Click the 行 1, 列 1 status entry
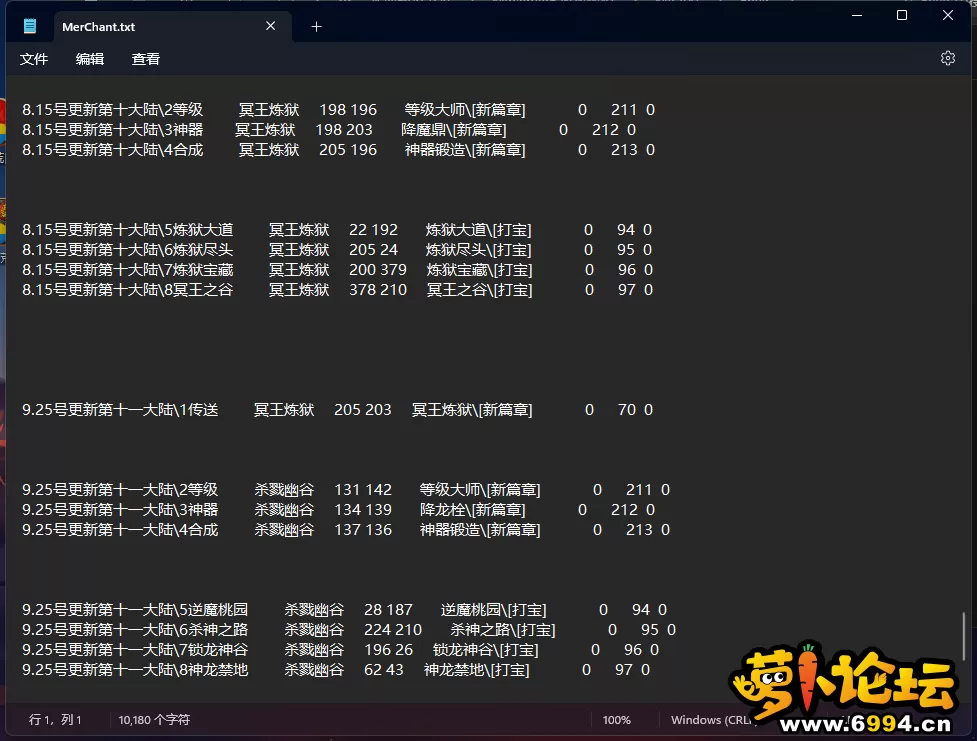Image resolution: width=977 pixels, height=741 pixels. [x=55, y=720]
